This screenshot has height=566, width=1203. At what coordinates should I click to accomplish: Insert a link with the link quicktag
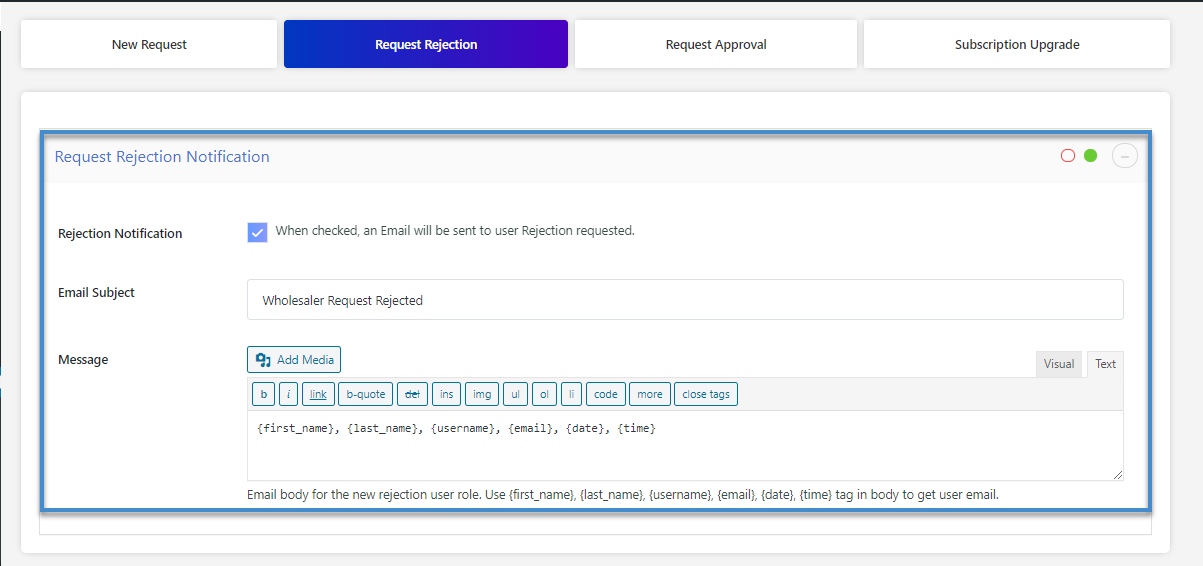tap(317, 394)
